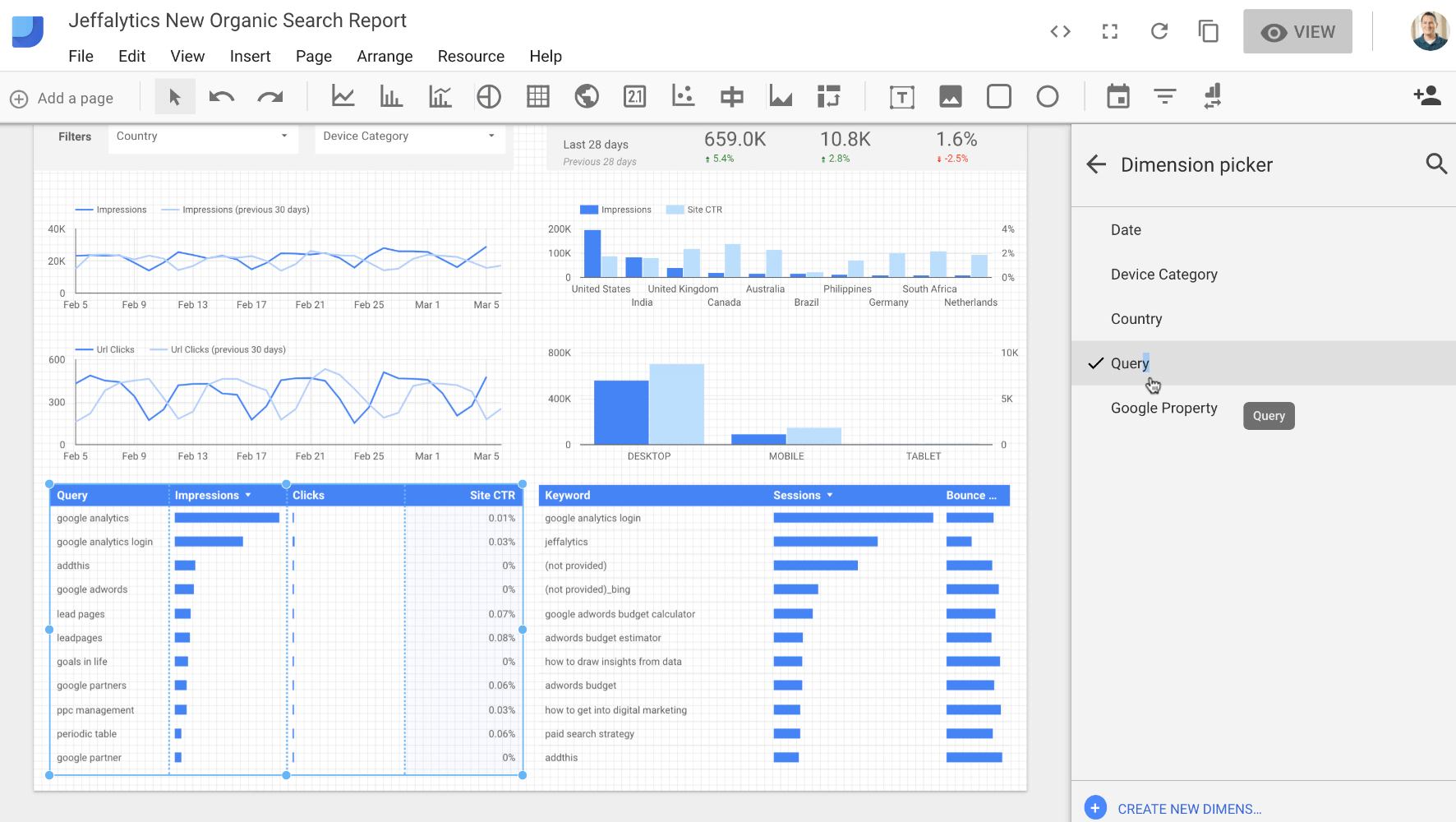Open the Device Category filter dropdown
Image resolution: width=1456 pixels, height=822 pixels.
tap(410, 136)
